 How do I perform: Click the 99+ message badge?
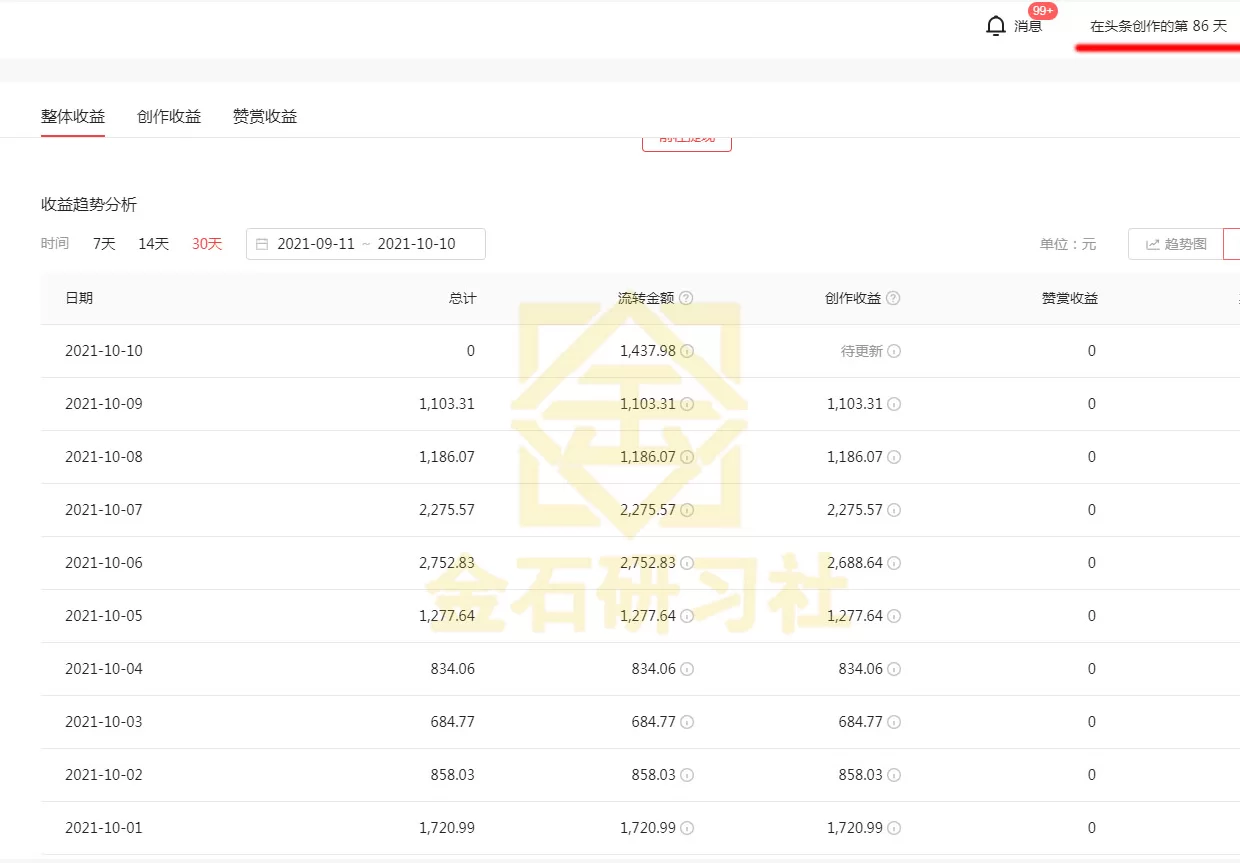1042,10
